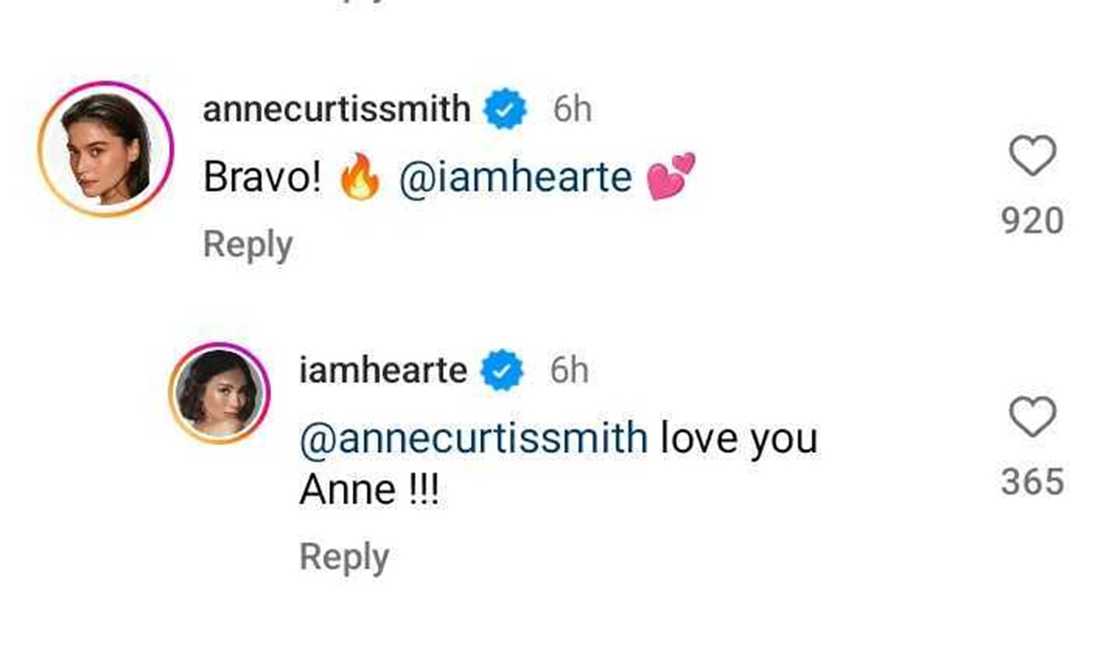Click the fire emoji after Bravo
Viewport: 1120px width, 650px height.
[360, 180]
